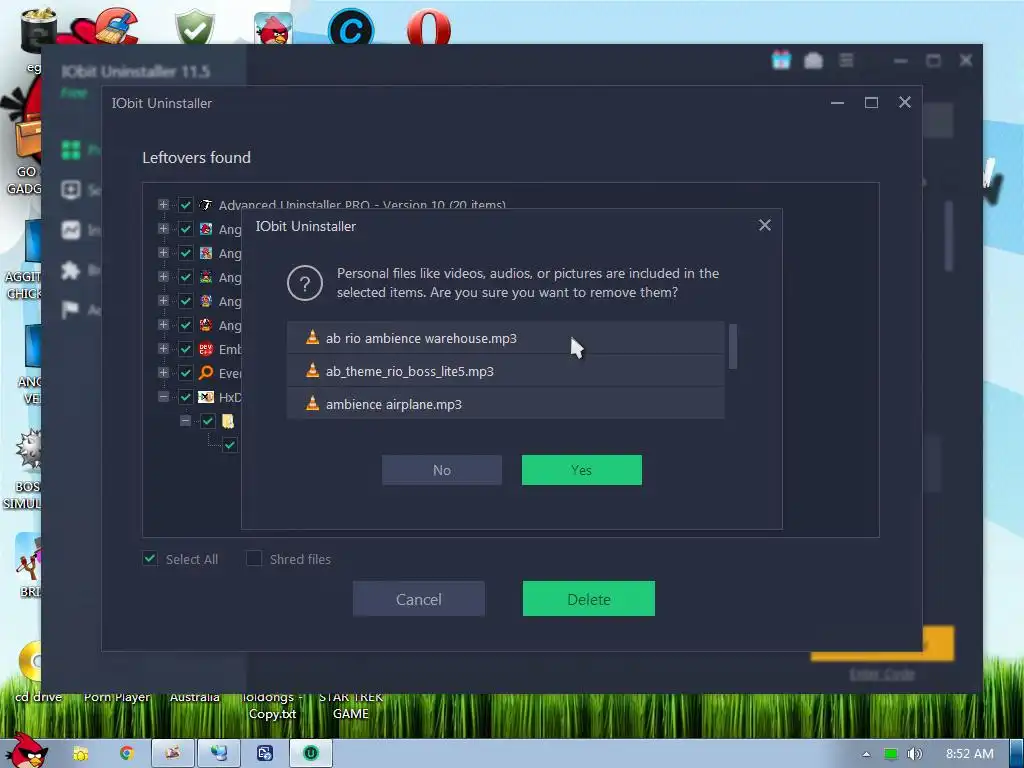Image resolution: width=1024 pixels, height=768 pixels.
Task: Uncheck the checkbox in the Emb row
Action: 185,349
